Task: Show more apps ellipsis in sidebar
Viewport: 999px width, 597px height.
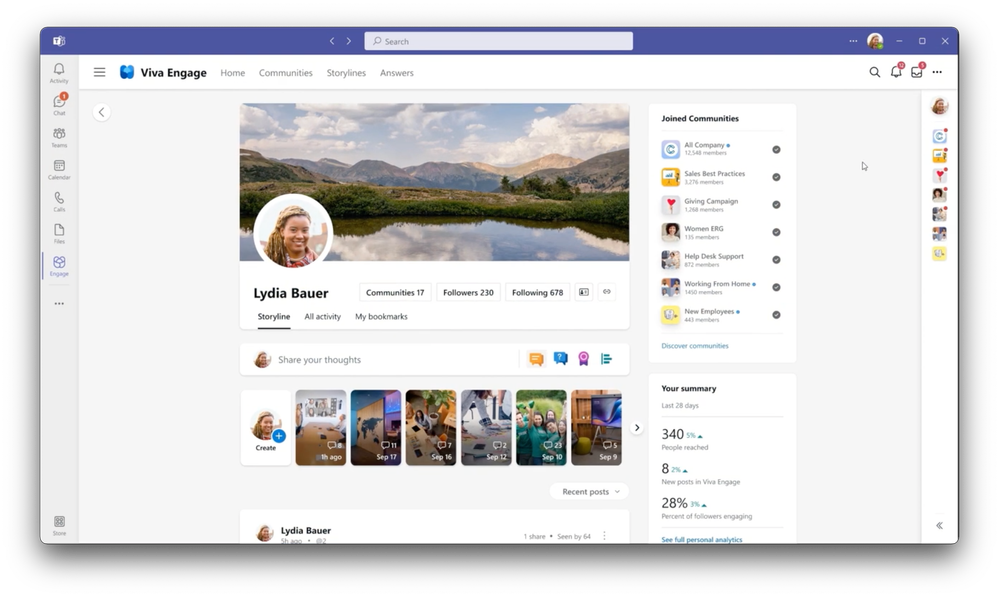Action: [59, 303]
